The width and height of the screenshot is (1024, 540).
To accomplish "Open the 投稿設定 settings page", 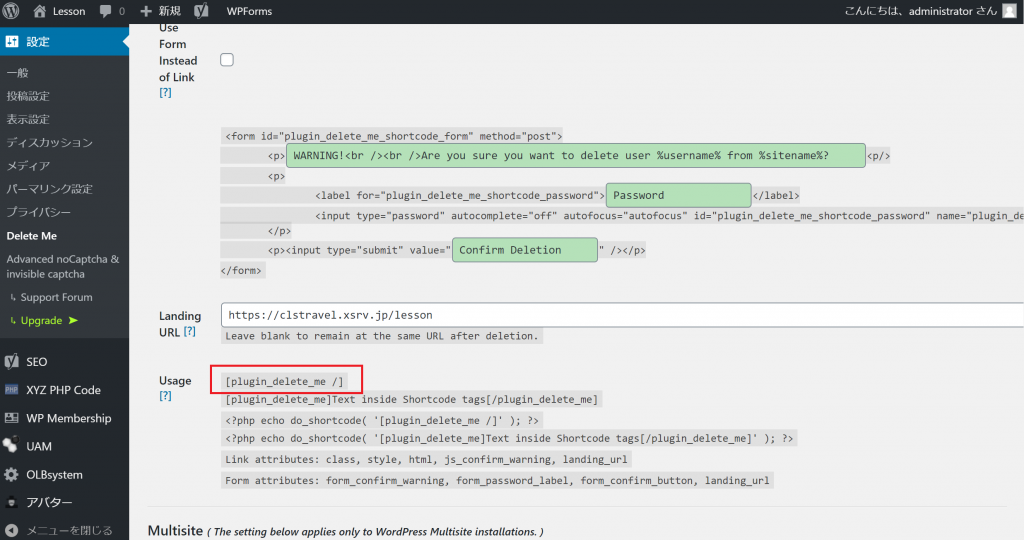I will tap(28, 96).
